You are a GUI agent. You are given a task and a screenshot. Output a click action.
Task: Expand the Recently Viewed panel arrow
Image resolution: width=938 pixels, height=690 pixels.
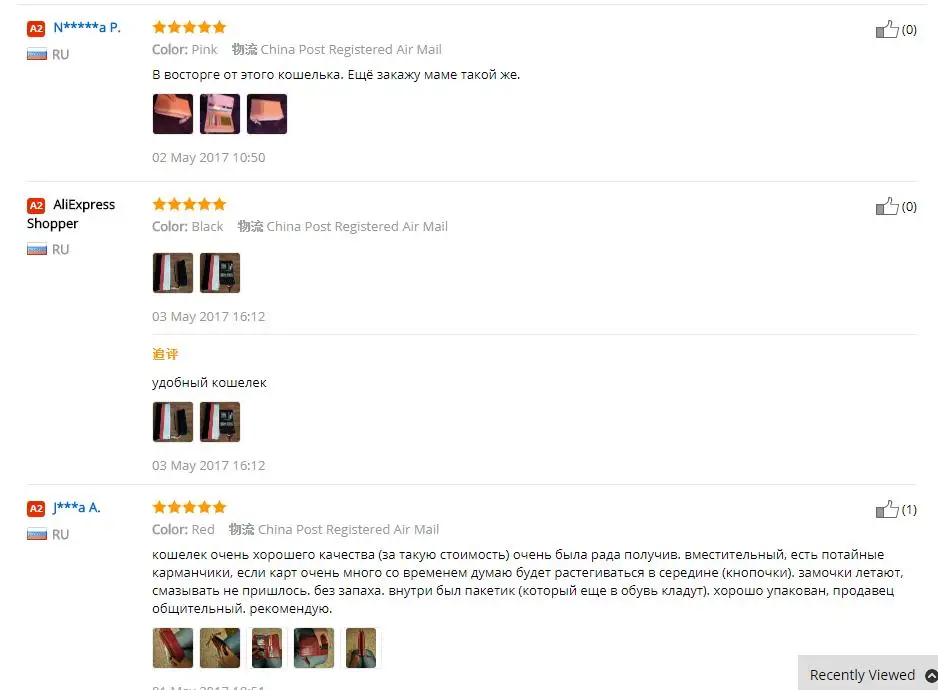point(931,676)
